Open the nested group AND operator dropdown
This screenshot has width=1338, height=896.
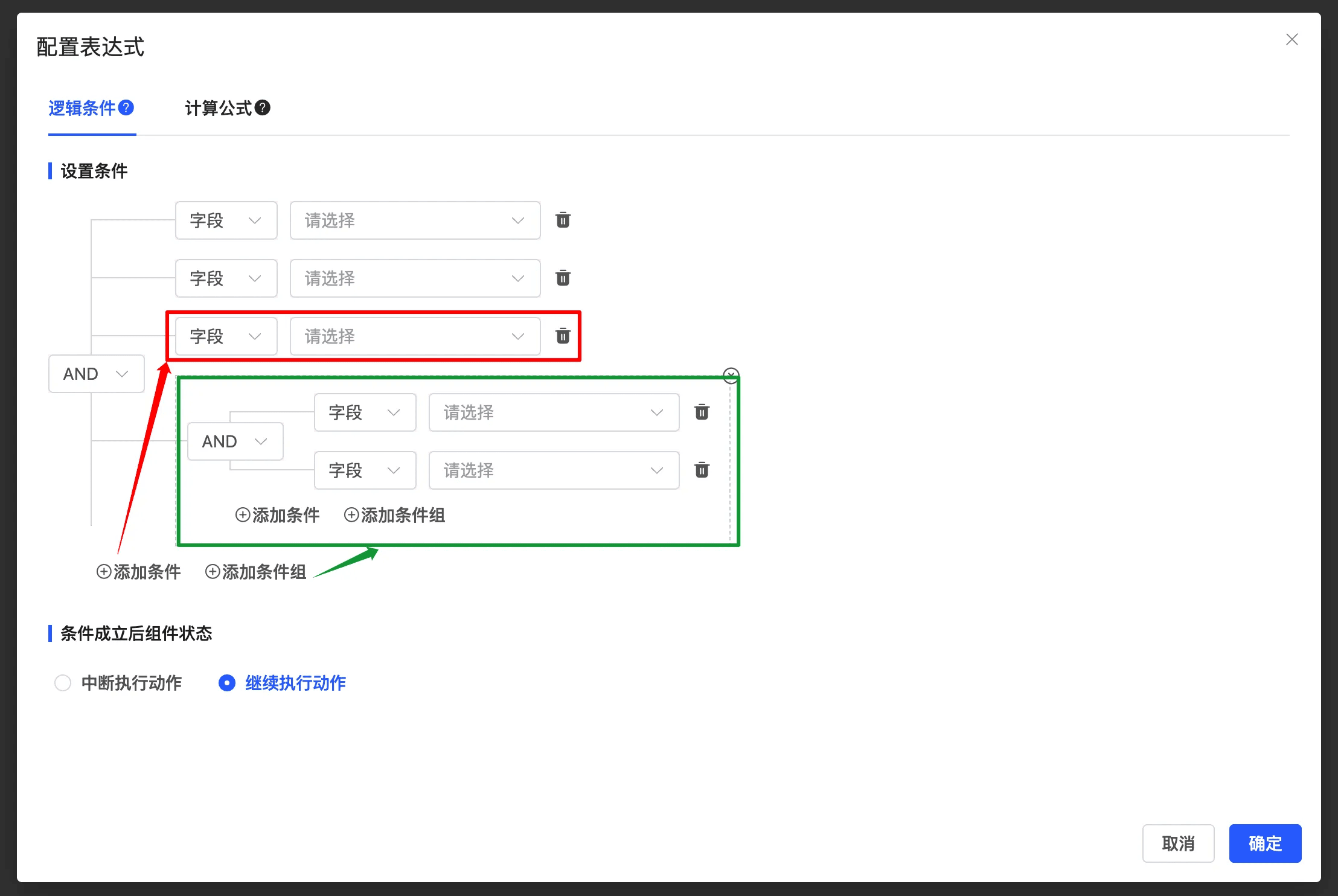pyautogui.click(x=235, y=441)
